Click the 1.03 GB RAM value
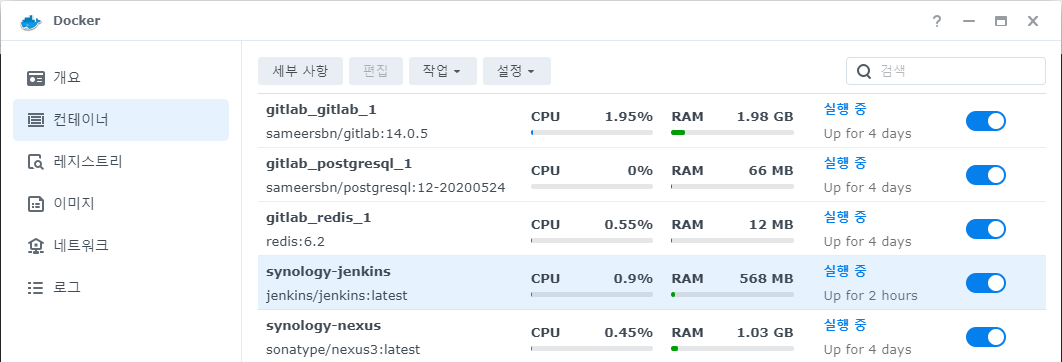Screen dimensions: 1062x362 [765, 333]
